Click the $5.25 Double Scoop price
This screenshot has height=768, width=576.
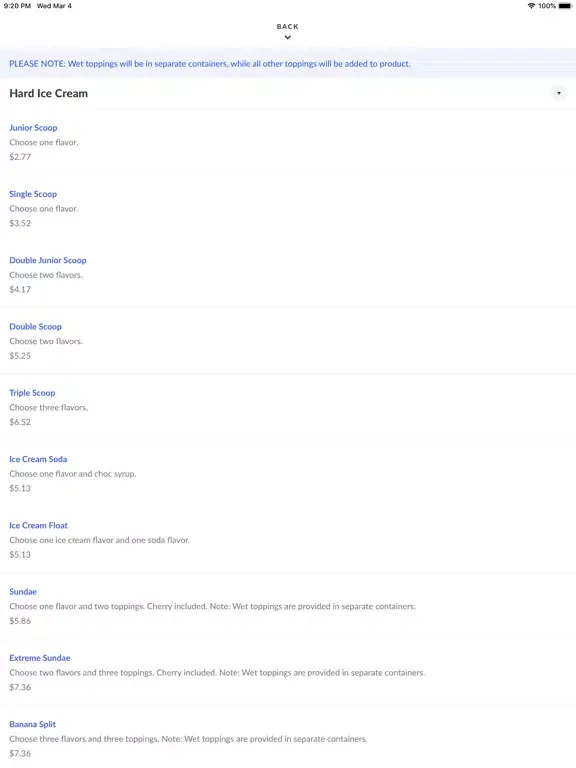(x=20, y=356)
